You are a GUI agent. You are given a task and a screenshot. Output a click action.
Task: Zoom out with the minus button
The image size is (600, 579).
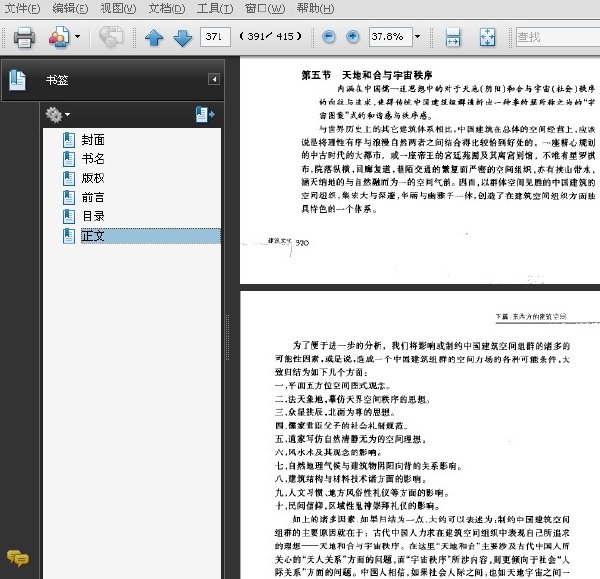(x=329, y=37)
